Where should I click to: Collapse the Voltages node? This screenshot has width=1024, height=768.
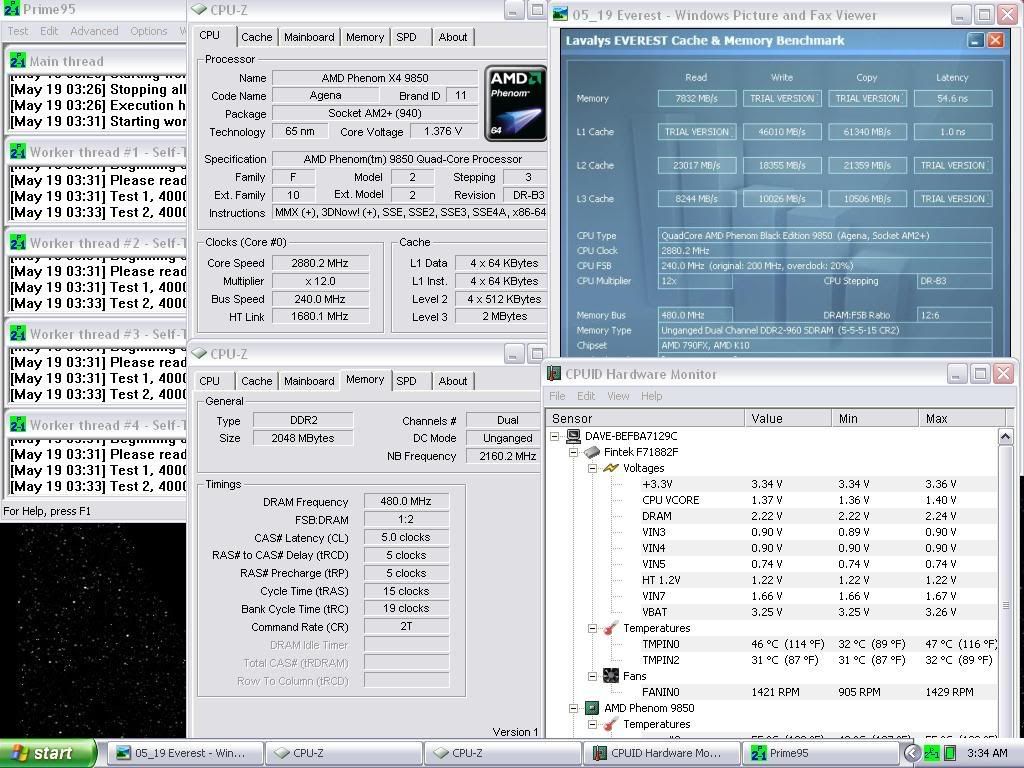pos(592,468)
